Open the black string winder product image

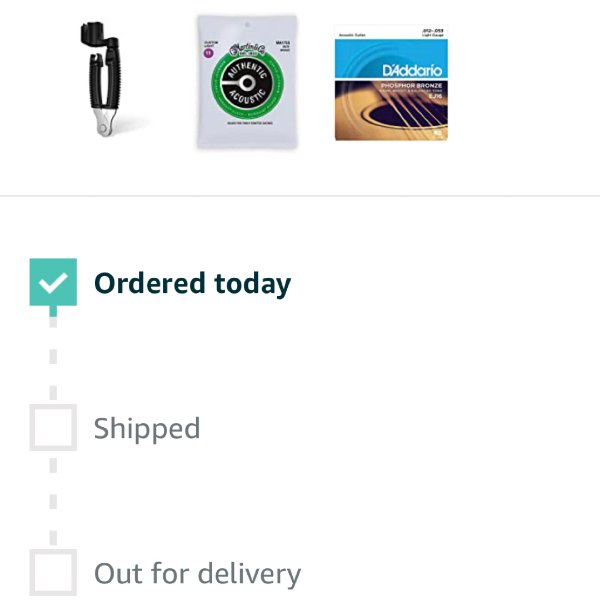[x=101, y=79]
